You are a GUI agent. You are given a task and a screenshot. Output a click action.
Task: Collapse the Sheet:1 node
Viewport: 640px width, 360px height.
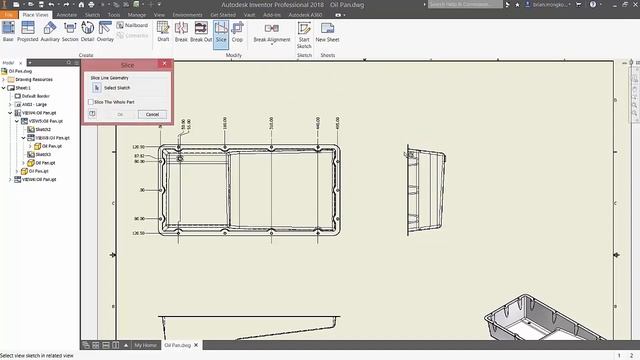click(x=4, y=88)
